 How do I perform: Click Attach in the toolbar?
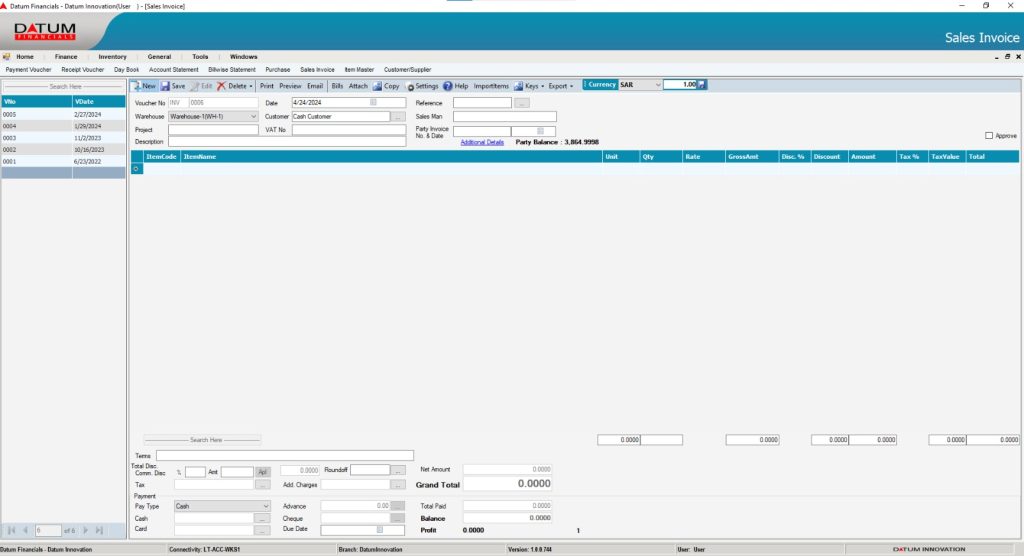pos(358,86)
